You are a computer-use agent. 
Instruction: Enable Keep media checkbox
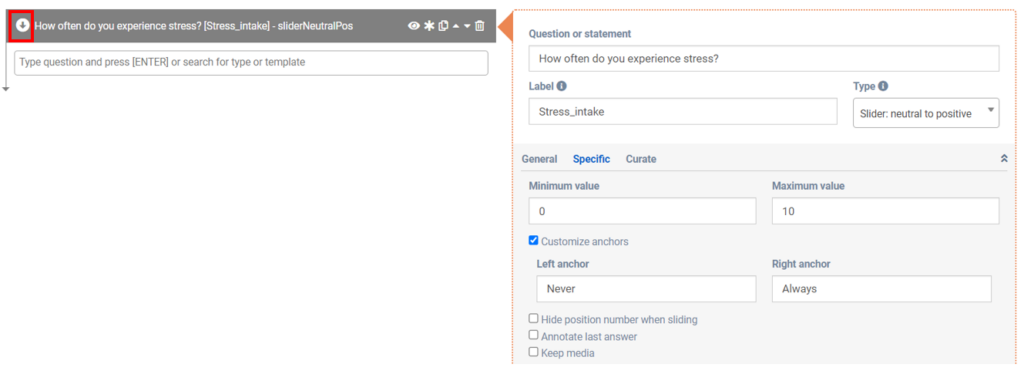(x=534, y=352)
